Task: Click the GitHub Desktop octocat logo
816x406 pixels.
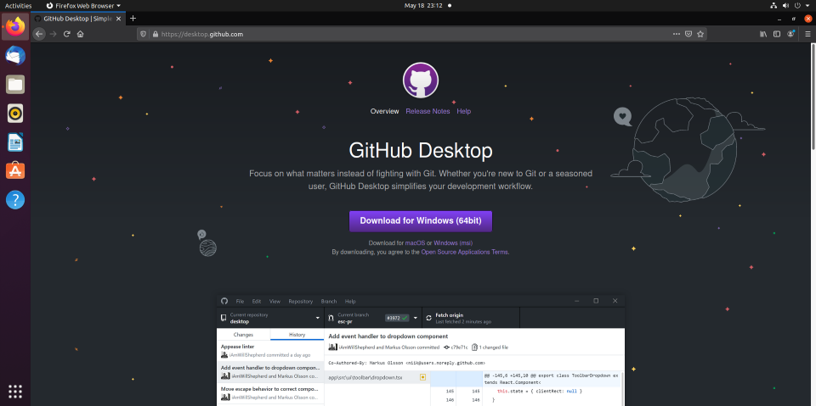Action: pos(420,80)
